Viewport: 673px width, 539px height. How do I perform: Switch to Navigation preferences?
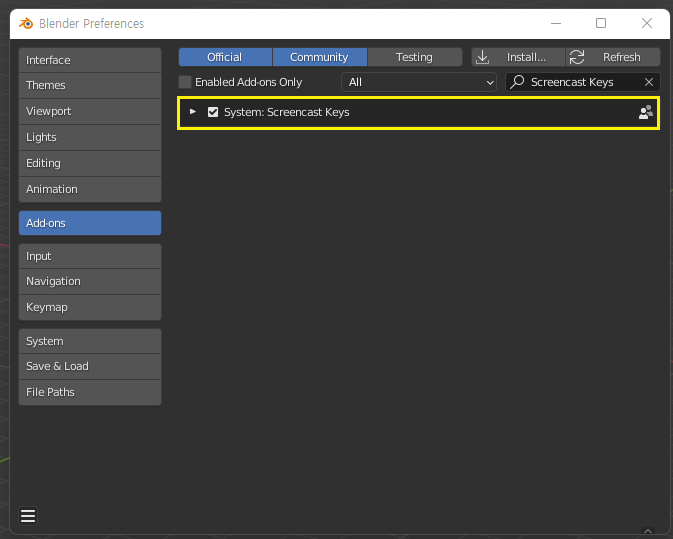[90, 282]
